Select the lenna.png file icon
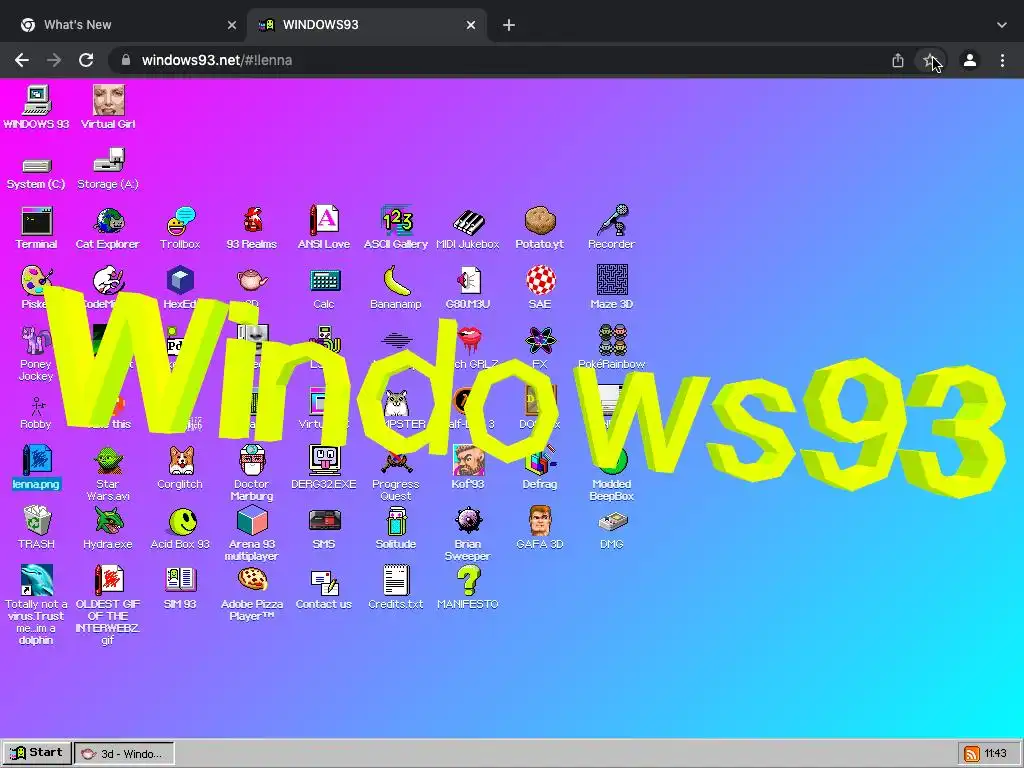 [x=37, y=468]
